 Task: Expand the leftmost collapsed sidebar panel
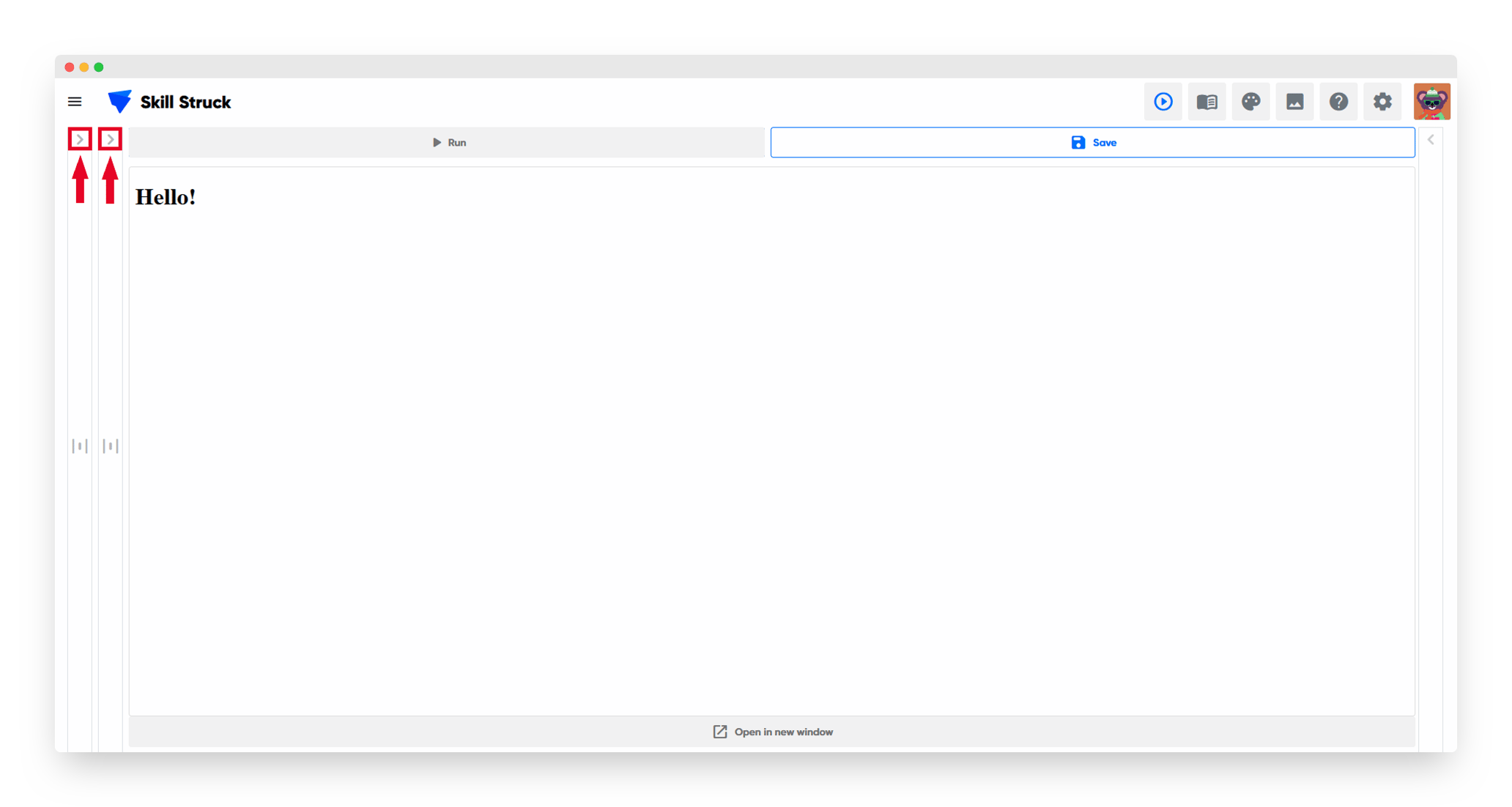[x=79, y=138]
